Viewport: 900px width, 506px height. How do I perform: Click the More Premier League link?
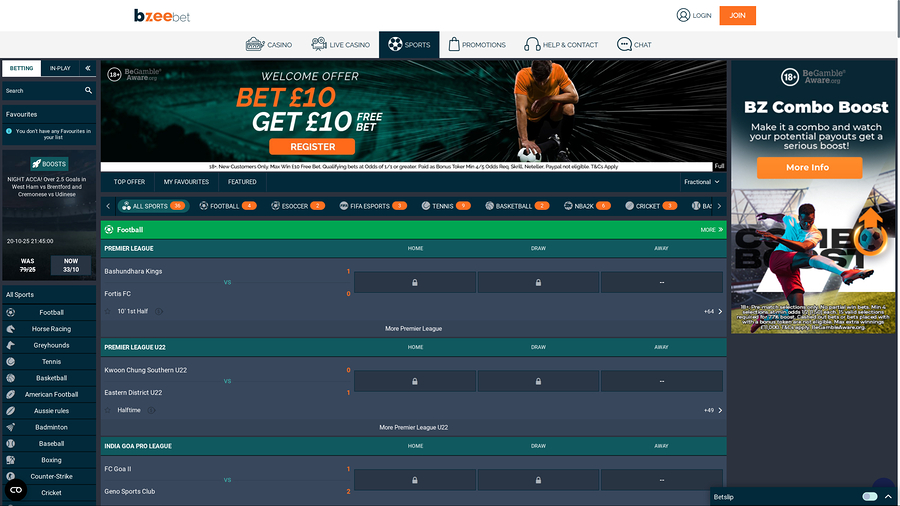pyautogui.click(x=413, y=329)
